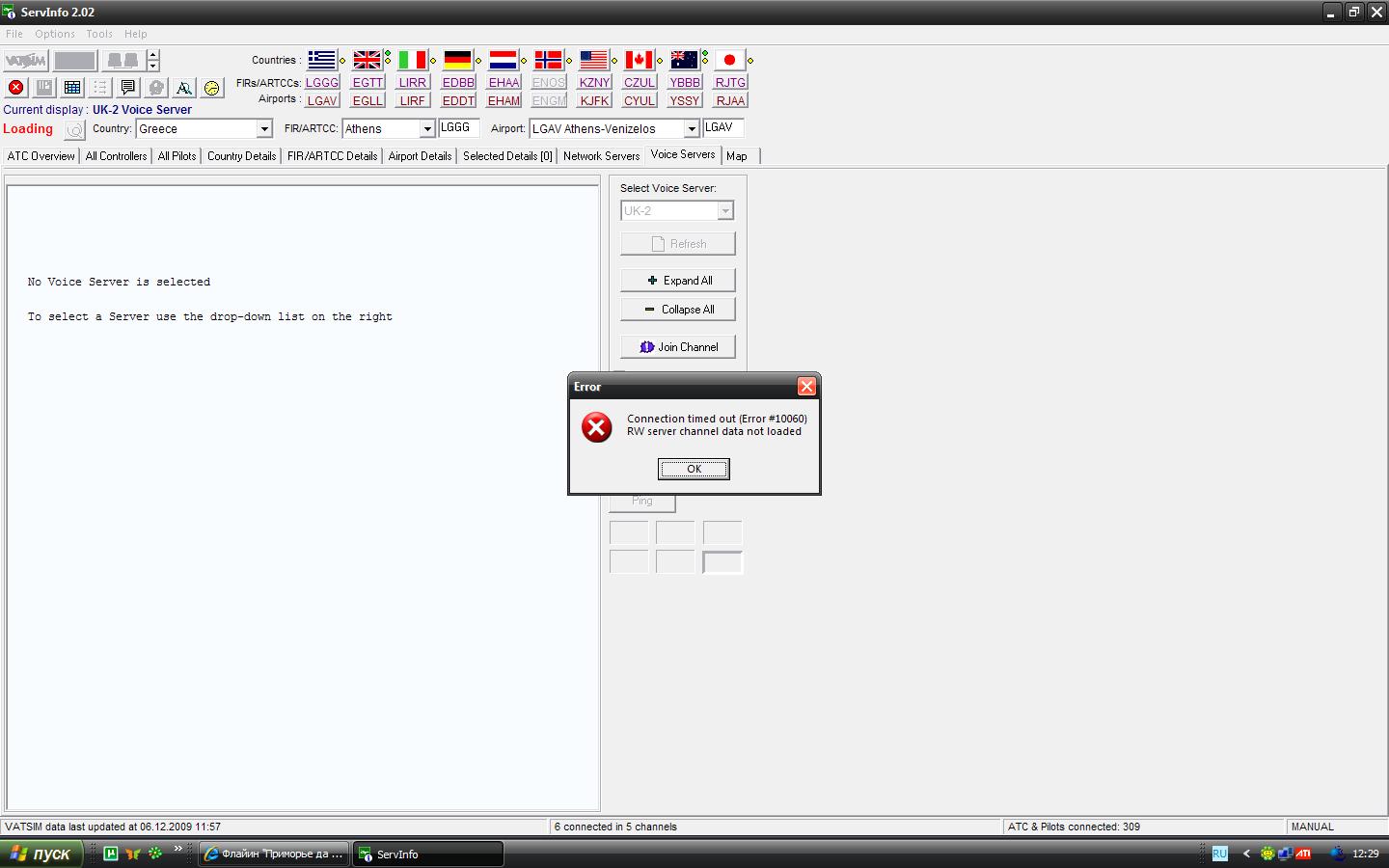Click the Join Channel button
Image resolution: width=1389 pixels, height=868 pixels.
point(678,347)
